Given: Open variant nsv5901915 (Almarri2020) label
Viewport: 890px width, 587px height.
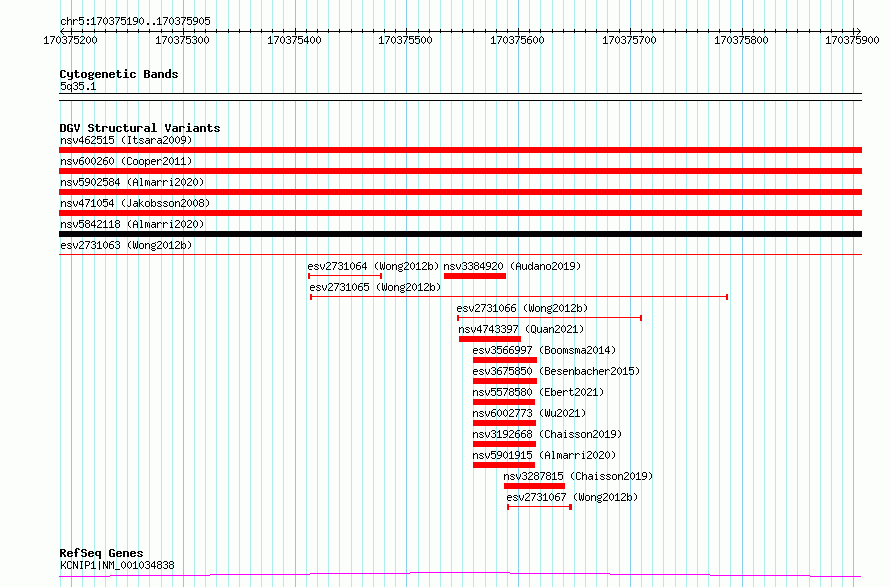Looking at the screenshot, I should (x=544, y=455).
